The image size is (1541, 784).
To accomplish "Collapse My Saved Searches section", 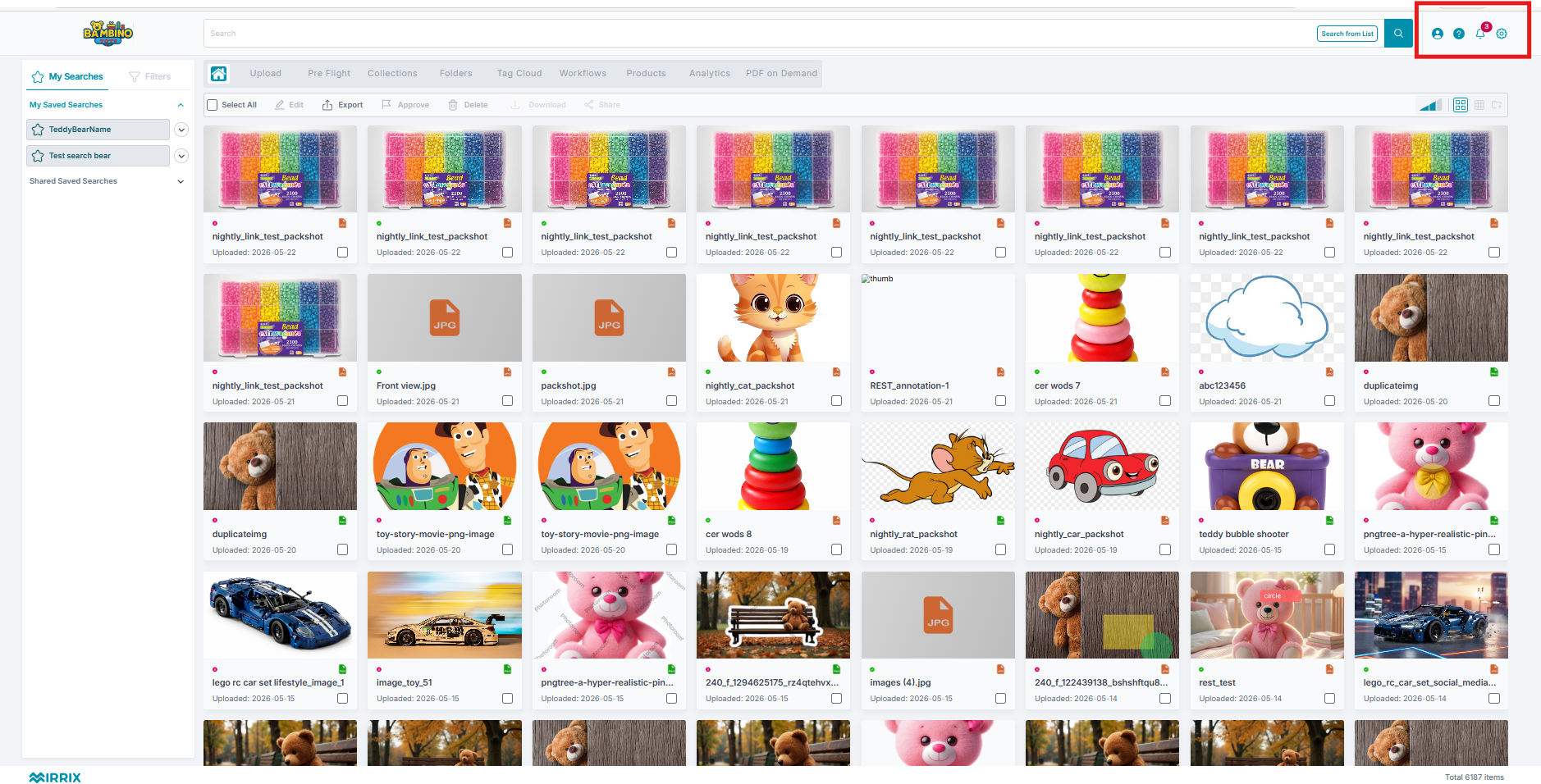I will (181, 105).
